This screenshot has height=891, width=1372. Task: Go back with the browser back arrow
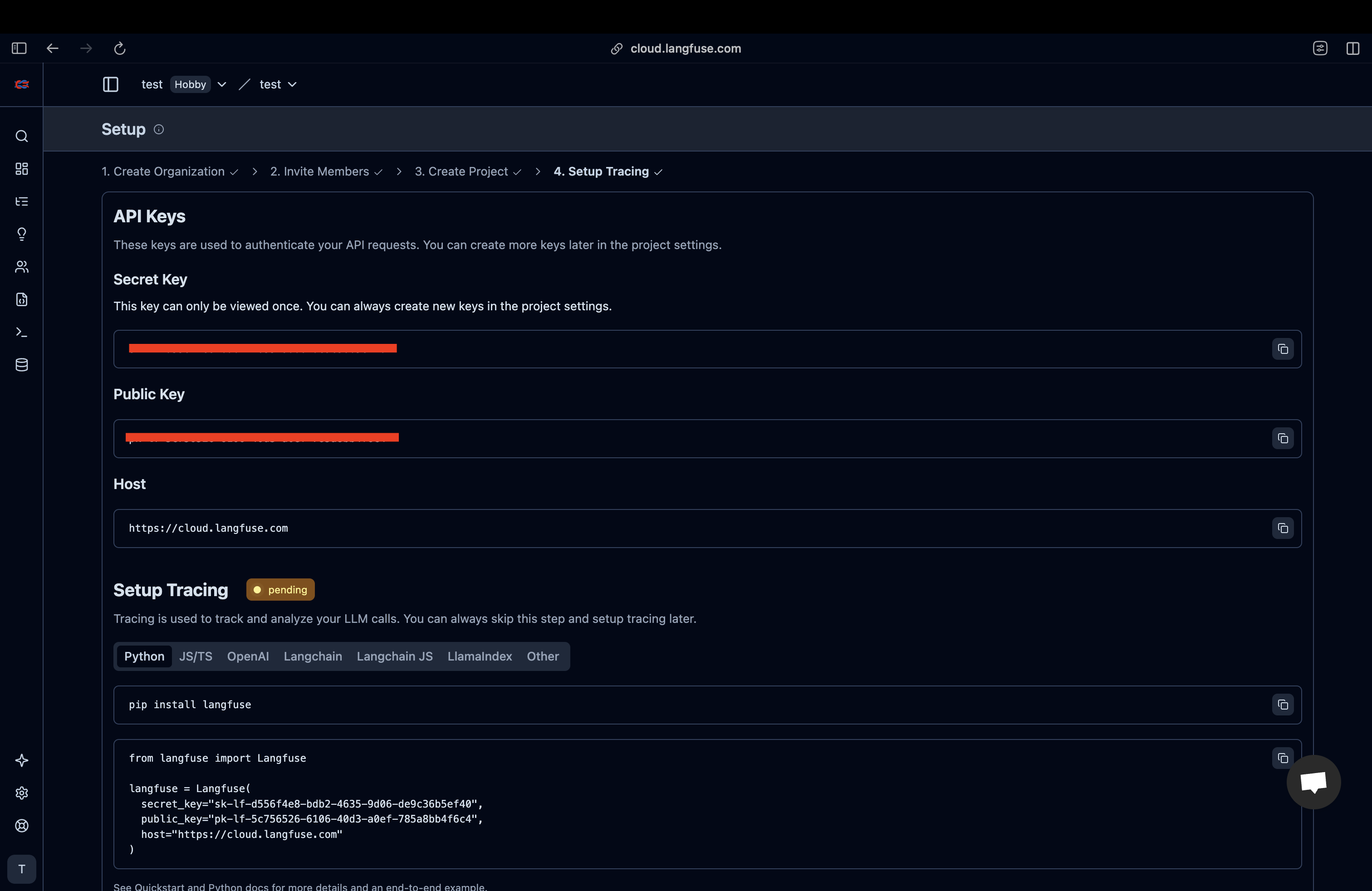point(53,49)
